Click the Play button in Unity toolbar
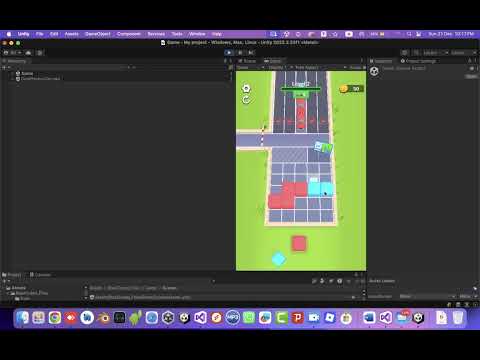480x360 pixels. [x=229, y=53]
